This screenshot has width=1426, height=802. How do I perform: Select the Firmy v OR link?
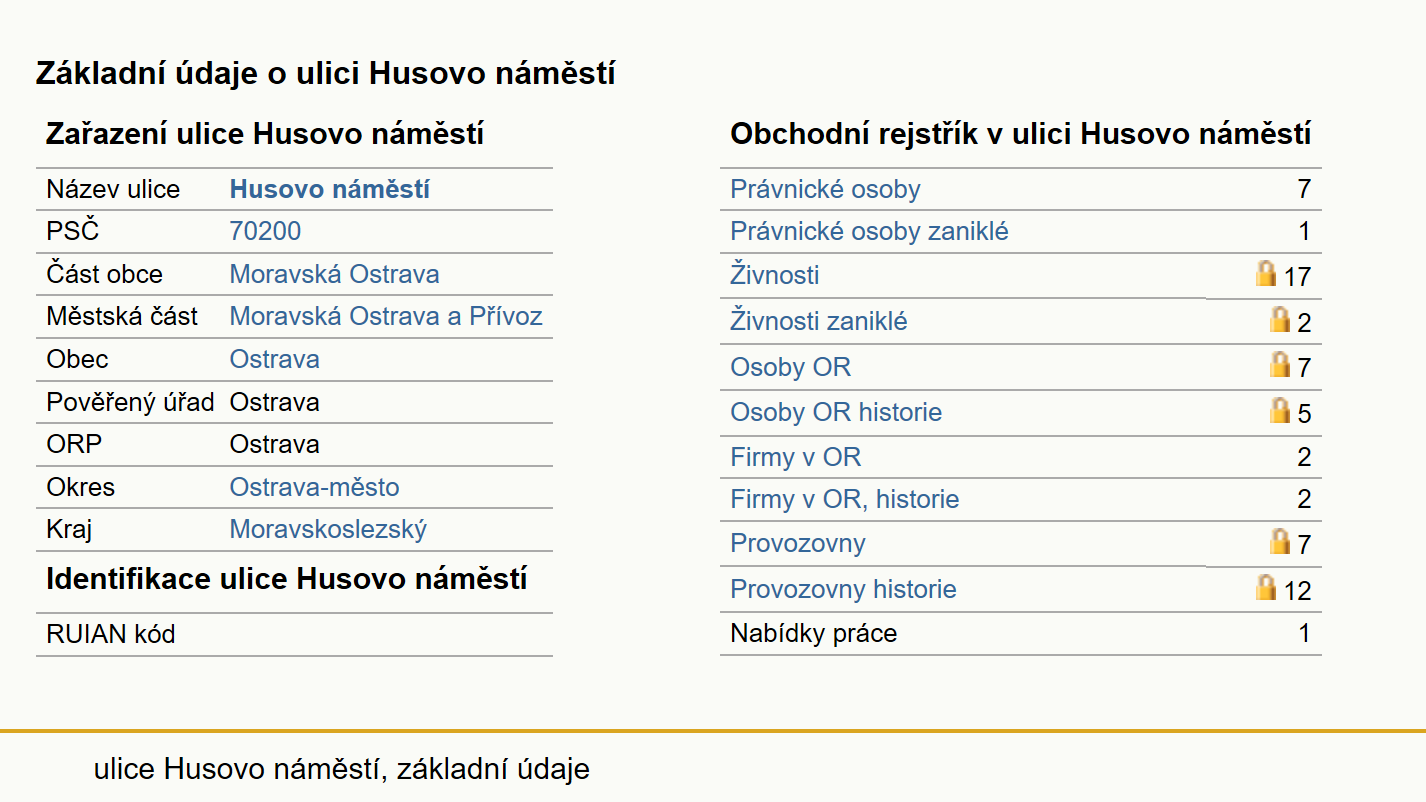pyautogui.click(x=795, y=457)
